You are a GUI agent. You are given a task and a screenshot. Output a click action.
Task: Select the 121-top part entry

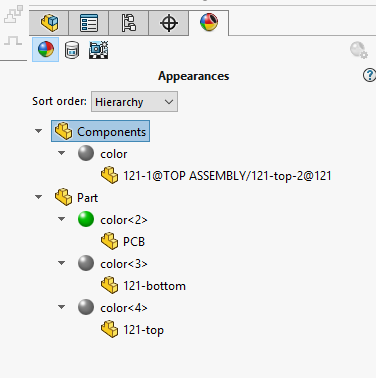pyautogui.click(x=143, y=330)
